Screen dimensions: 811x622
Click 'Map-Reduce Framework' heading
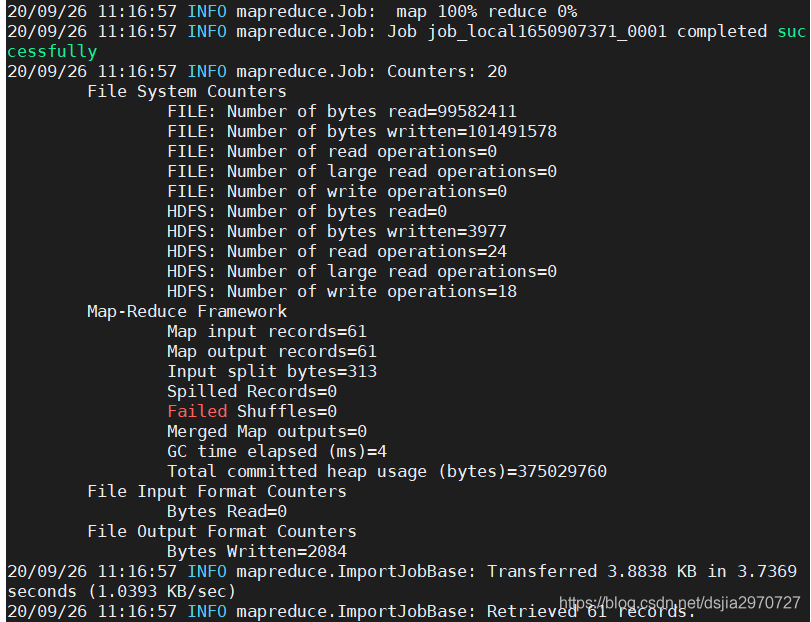[187, 312]
